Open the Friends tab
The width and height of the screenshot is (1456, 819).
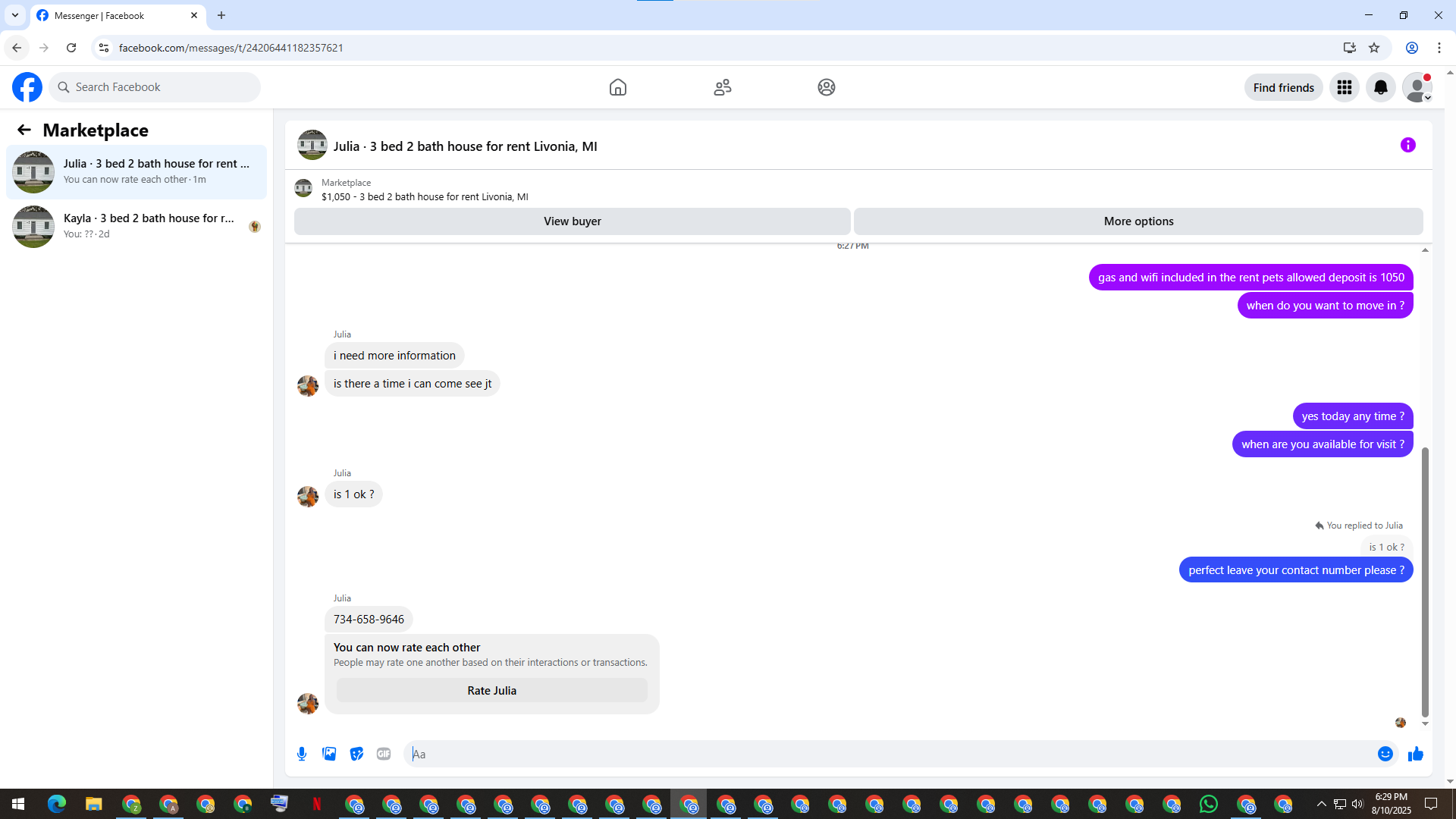point(722,87)
